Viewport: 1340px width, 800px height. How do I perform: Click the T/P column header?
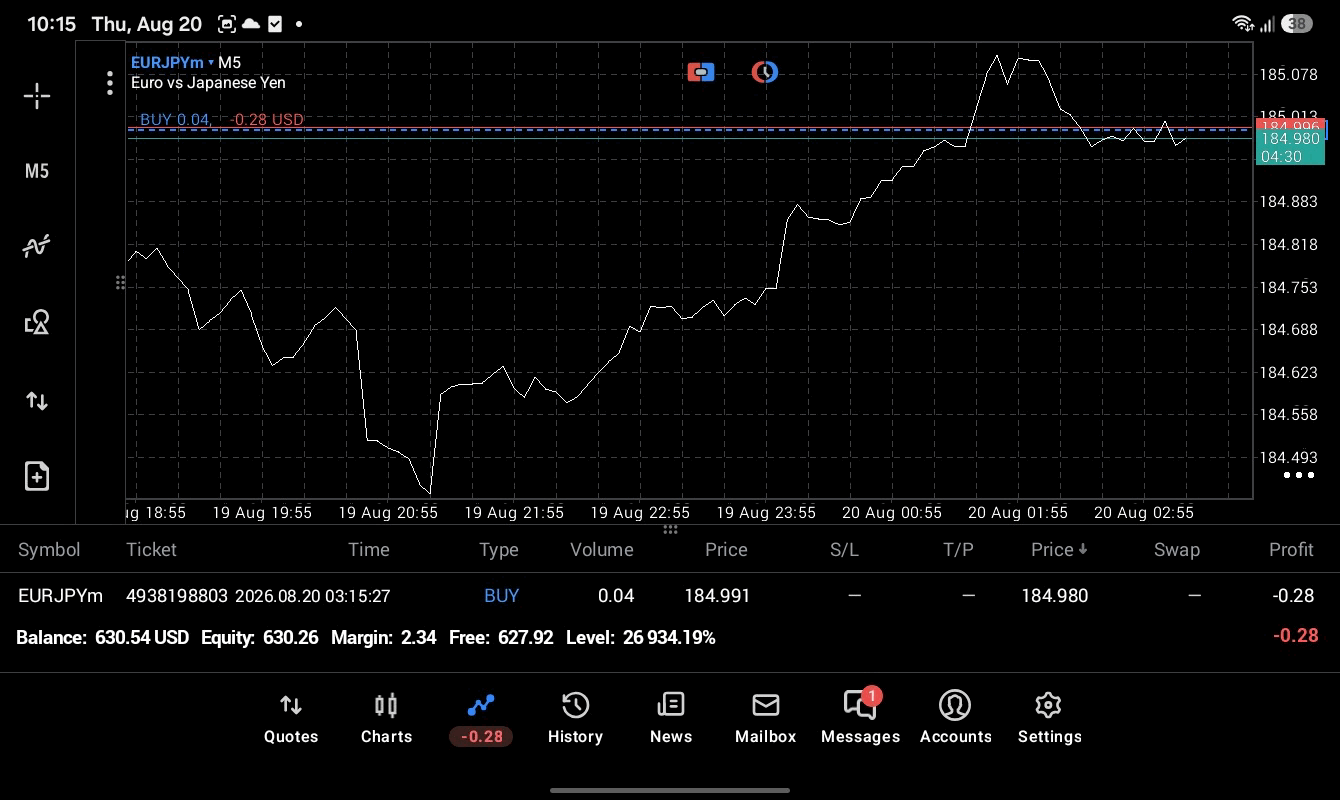click(x=958, y=550)
